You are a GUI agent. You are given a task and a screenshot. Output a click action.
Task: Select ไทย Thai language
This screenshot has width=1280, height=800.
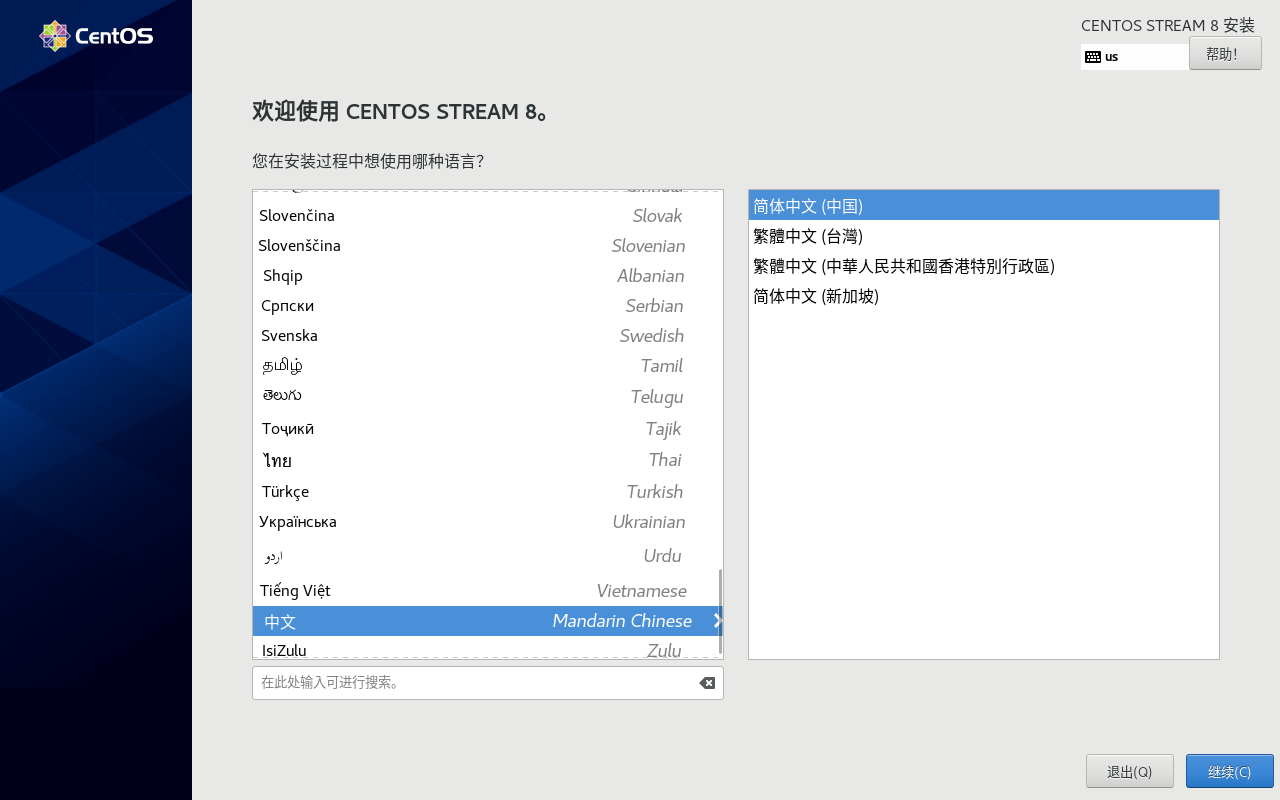(x=487, y=460)
